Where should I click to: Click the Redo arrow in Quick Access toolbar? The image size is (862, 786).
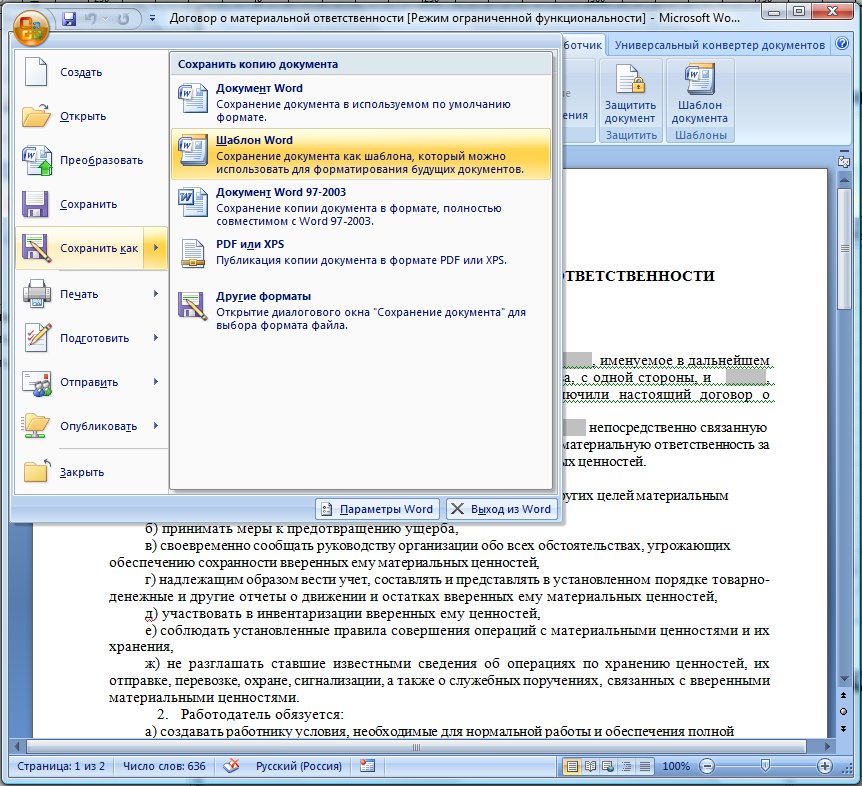123,19
